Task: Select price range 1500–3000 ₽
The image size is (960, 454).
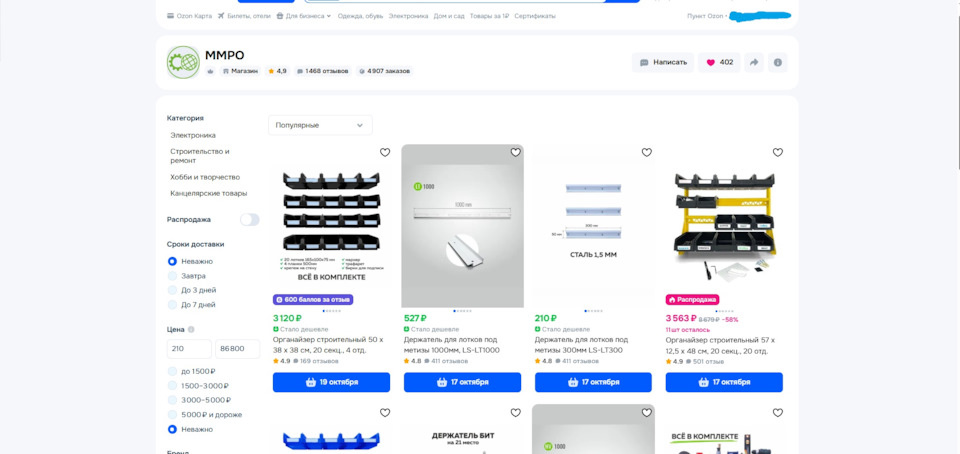Action: tap(172, 386)
